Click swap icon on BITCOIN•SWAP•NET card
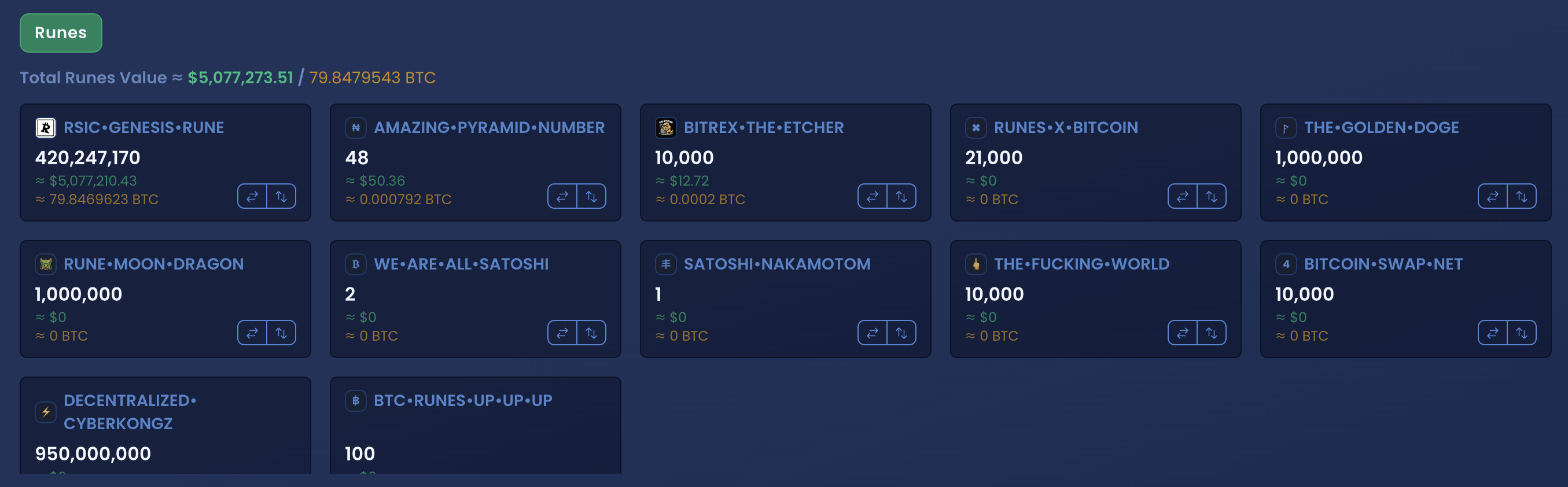This screenshot has height=487, width=1568. 1493,333
